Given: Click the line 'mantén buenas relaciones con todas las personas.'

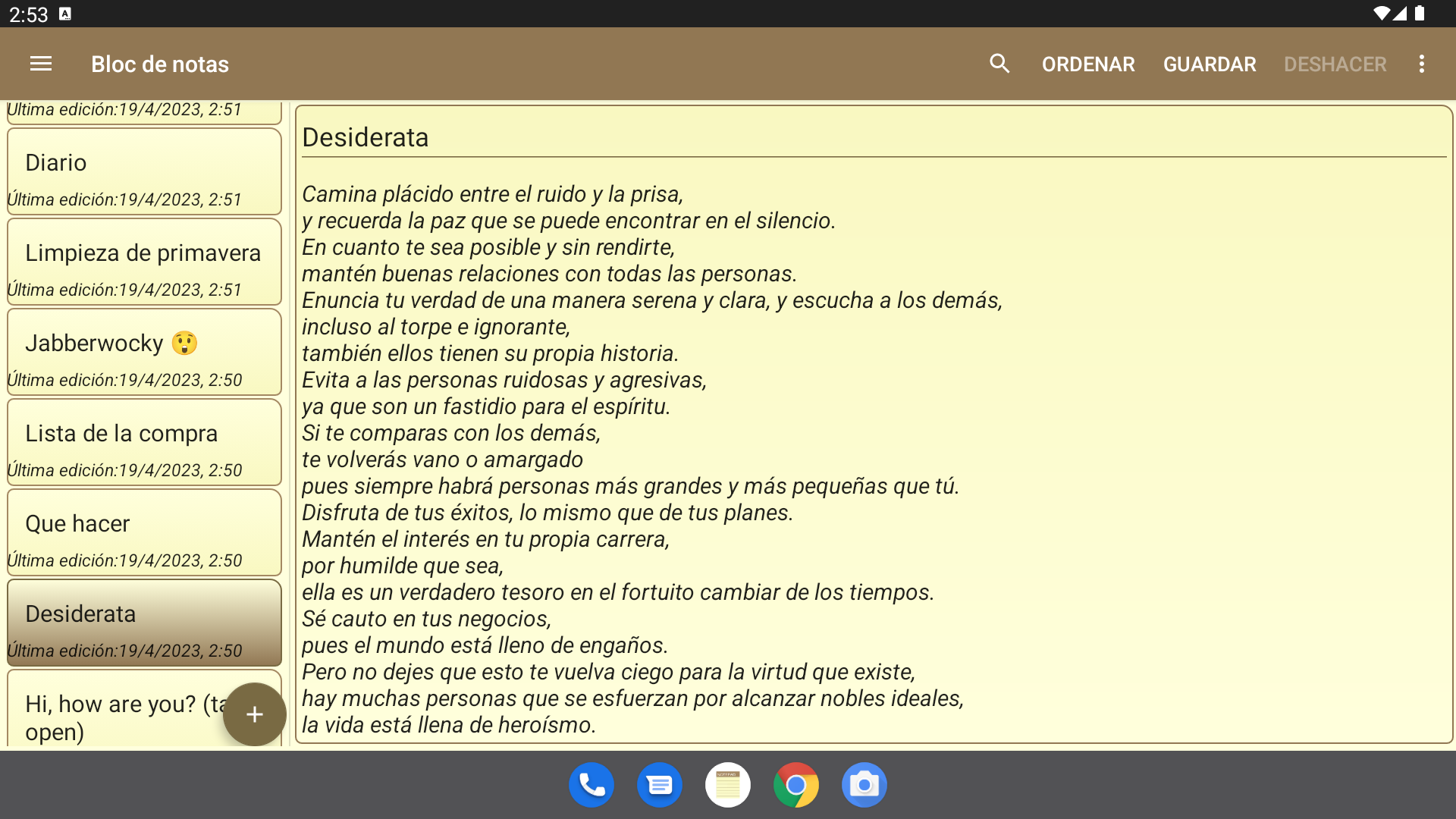Looking at the screenshot, I should [550, 274].
